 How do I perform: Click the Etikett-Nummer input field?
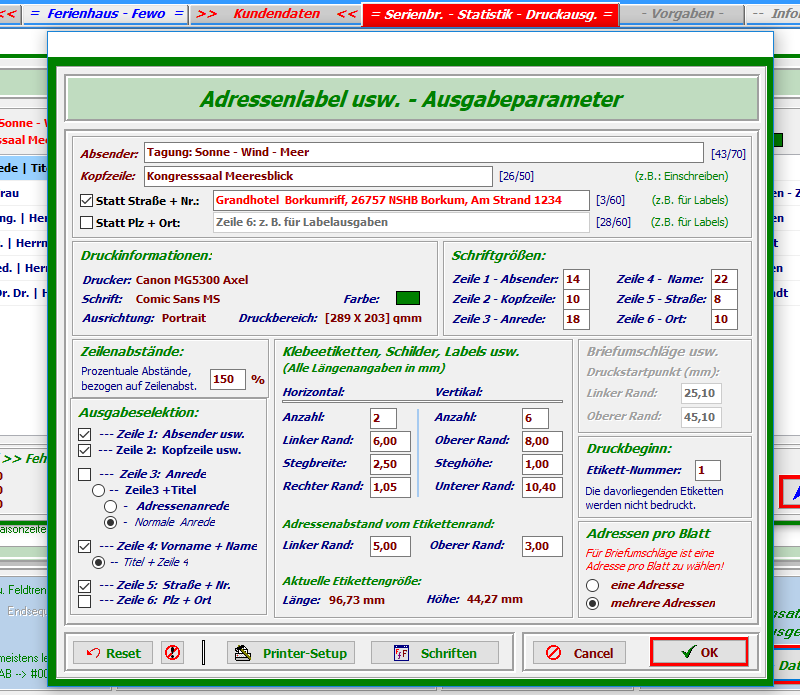(x=708, y=470)
